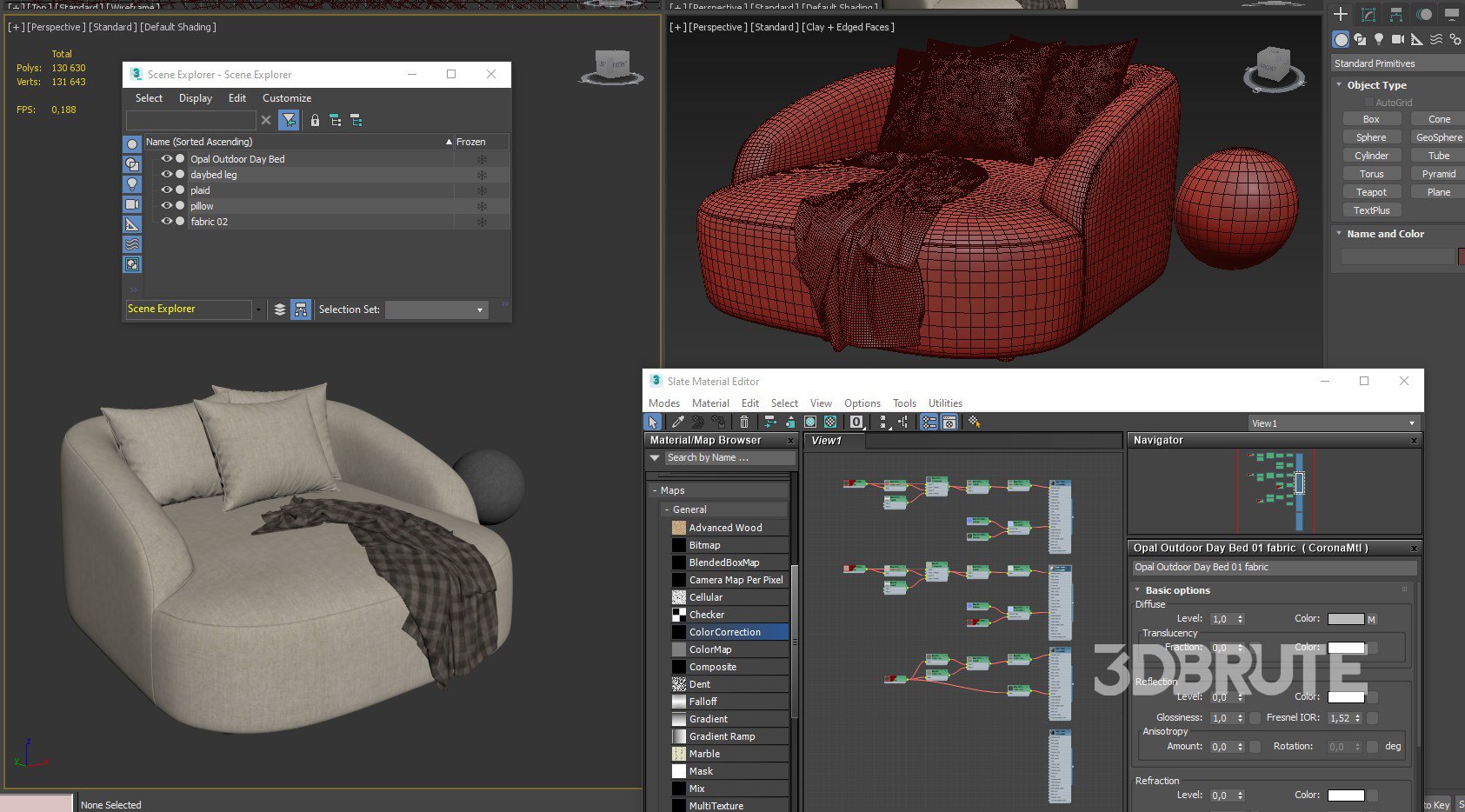
Task: Freeze the daybed leg object
Action: [482, 175]
